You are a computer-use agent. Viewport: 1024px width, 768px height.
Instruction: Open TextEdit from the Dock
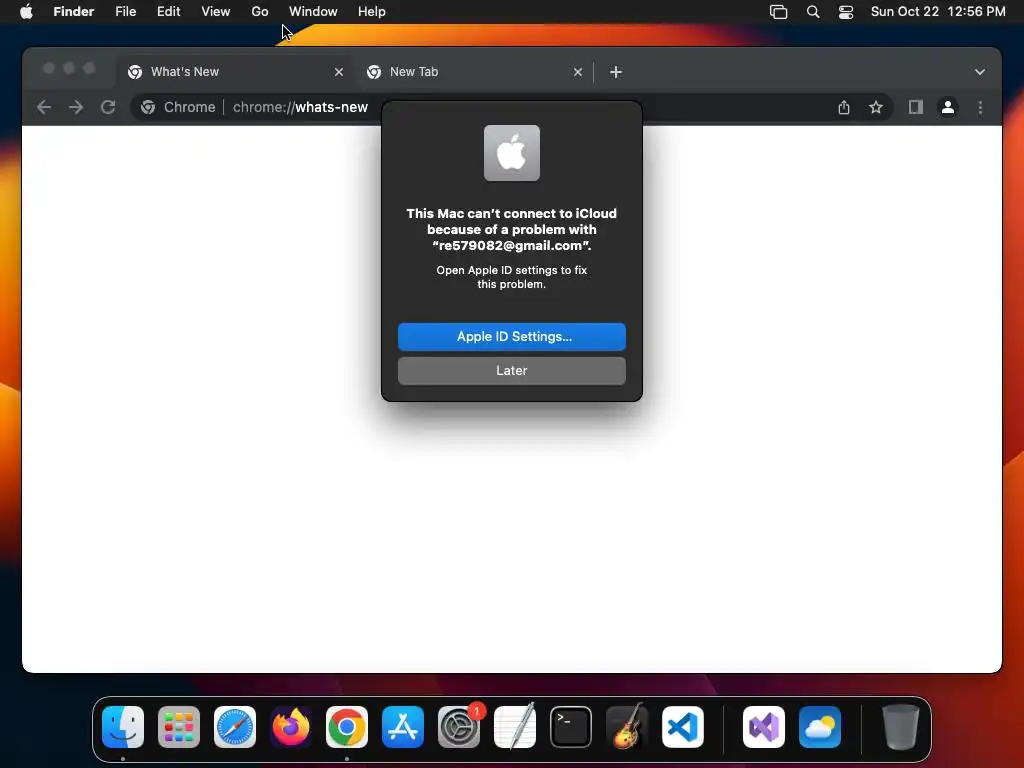(515, 727)
